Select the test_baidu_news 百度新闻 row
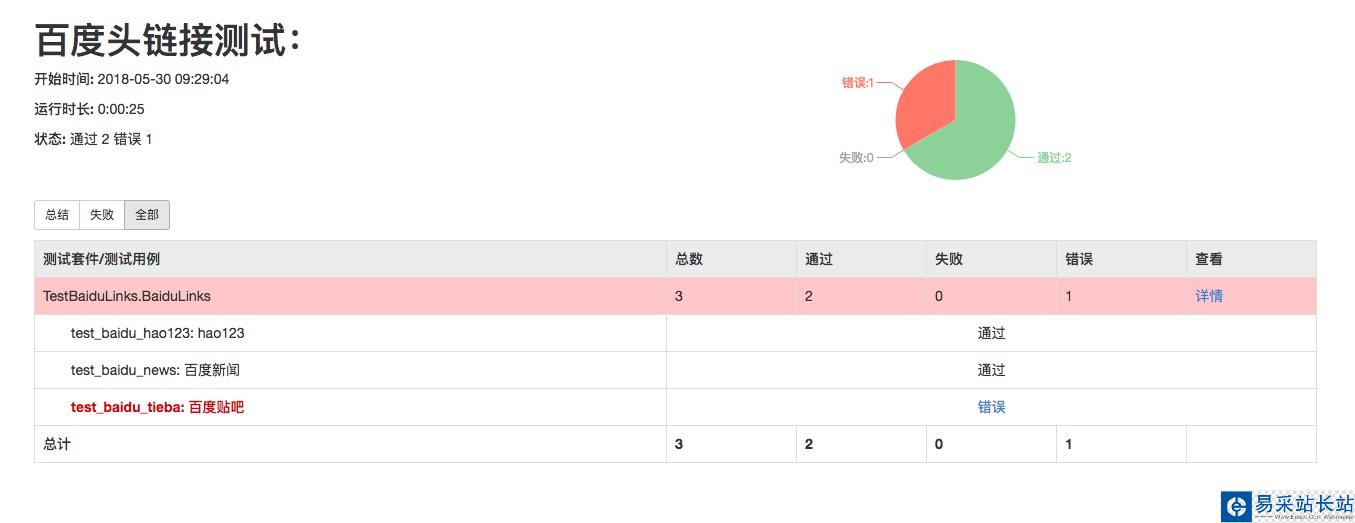The image size is (1355, 523). [155, 370]
